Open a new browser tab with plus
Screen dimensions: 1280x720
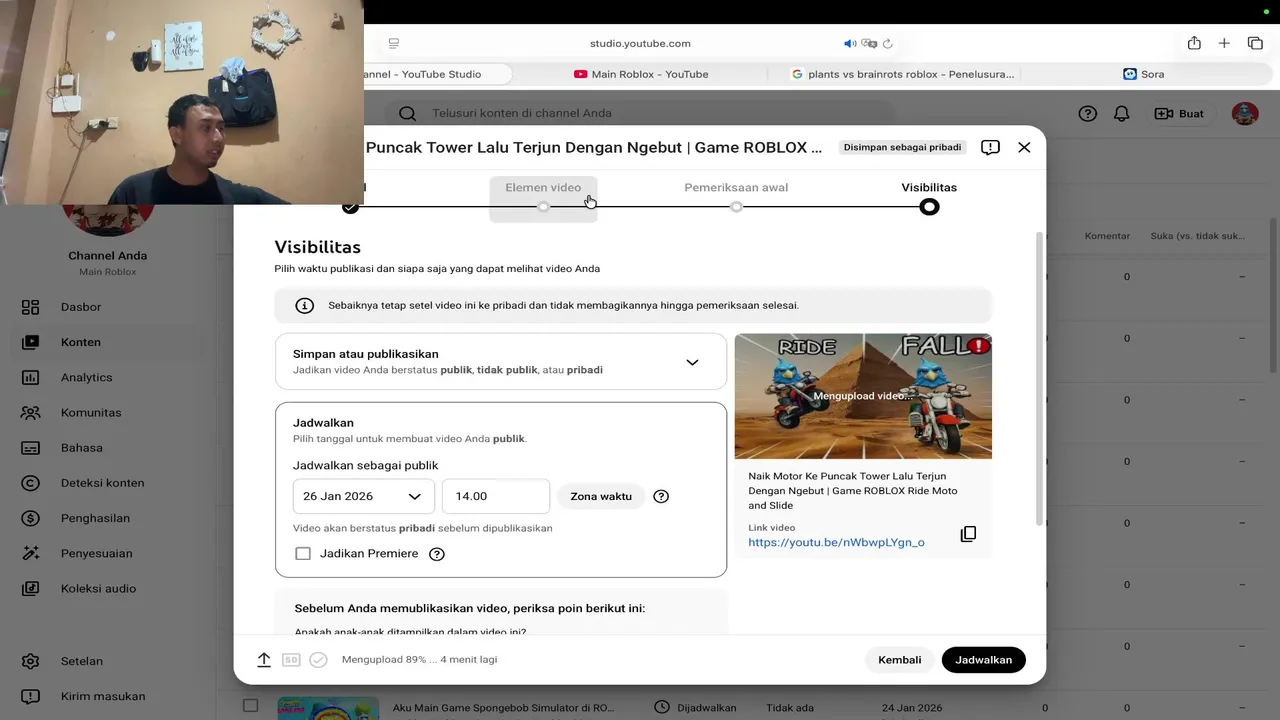[x=1224, y=43]
